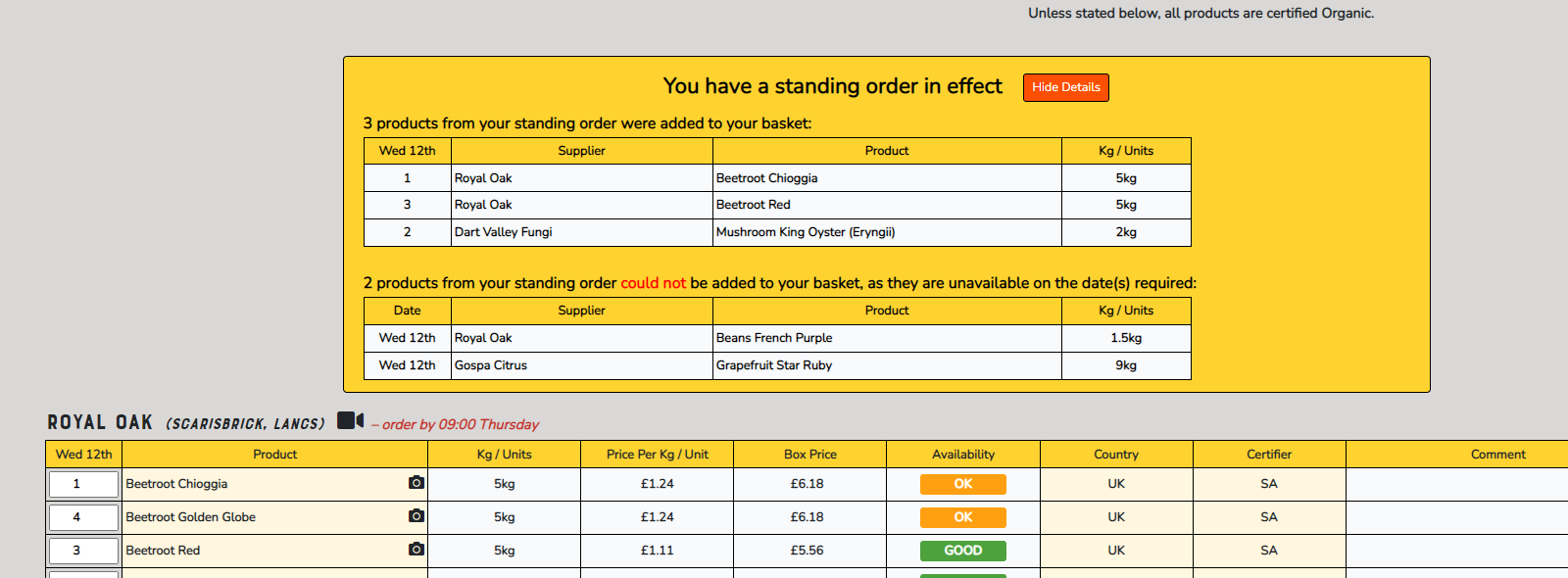Click 'Grapefruit Star Ruby' unavailable product

(774, 365)
